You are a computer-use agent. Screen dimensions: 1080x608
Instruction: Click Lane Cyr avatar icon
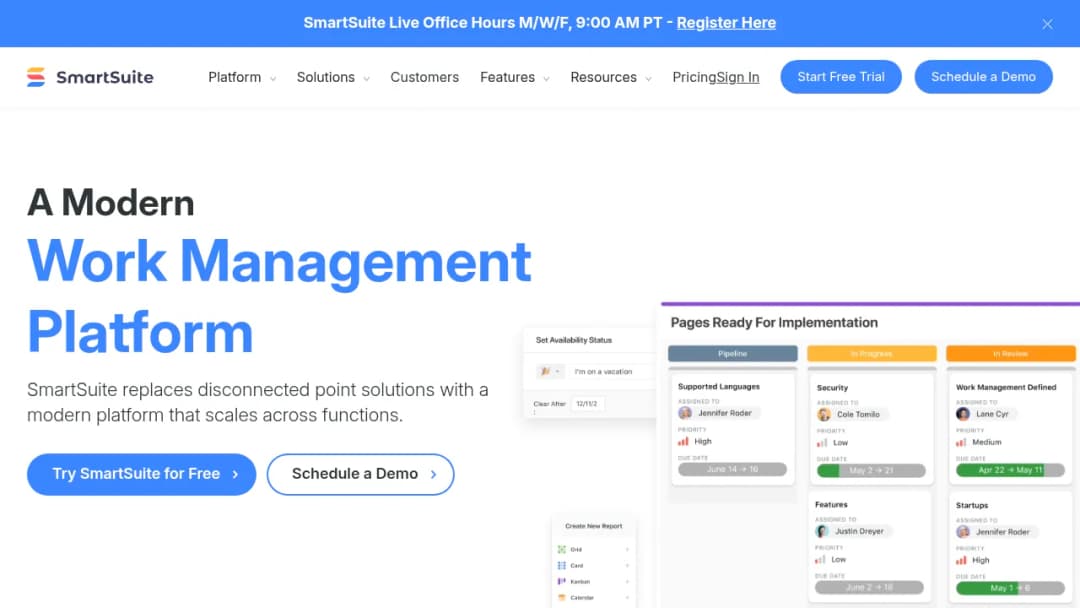click(x=963, y=414)
